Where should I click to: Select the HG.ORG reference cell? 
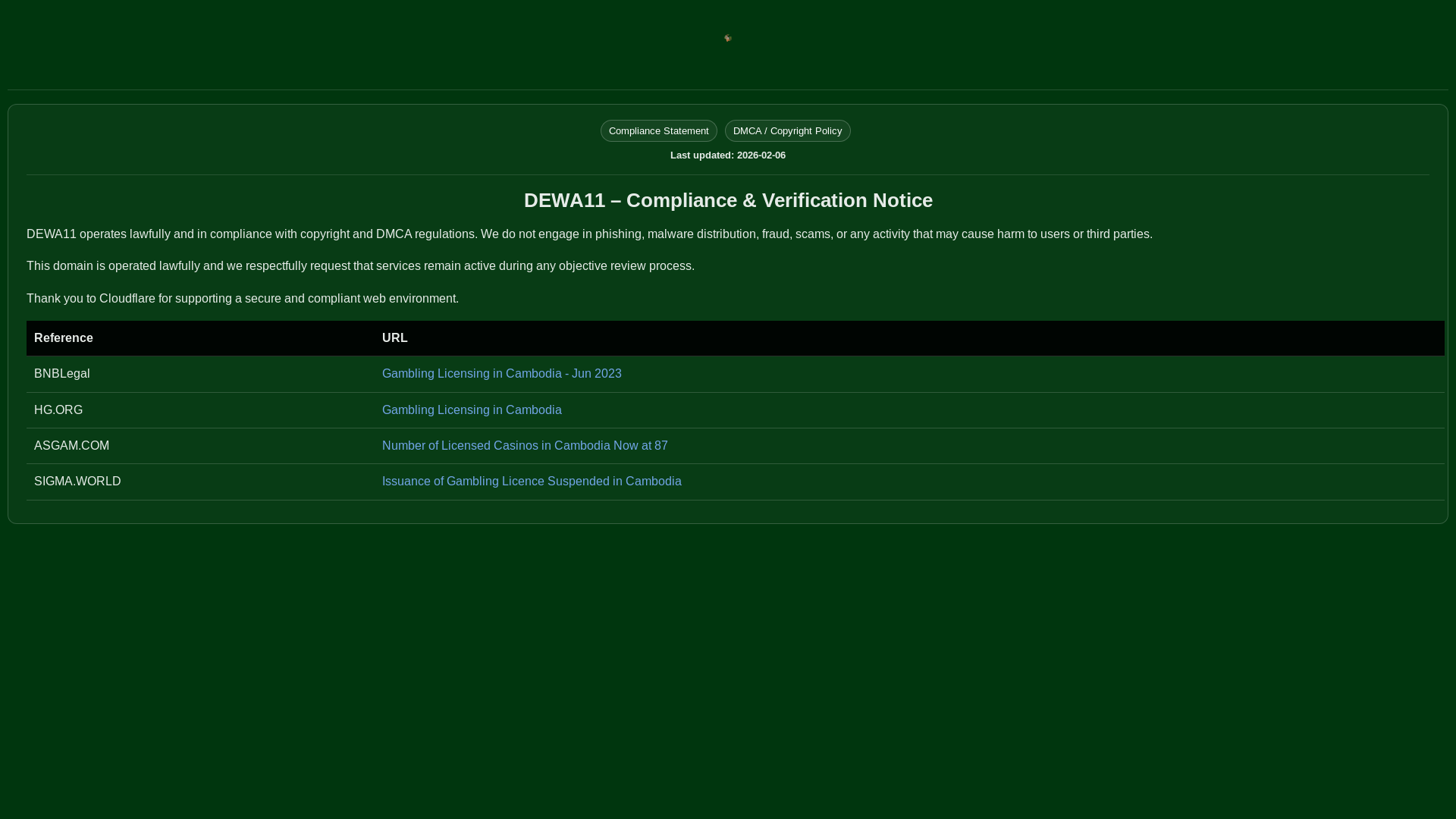coord(200,410)
